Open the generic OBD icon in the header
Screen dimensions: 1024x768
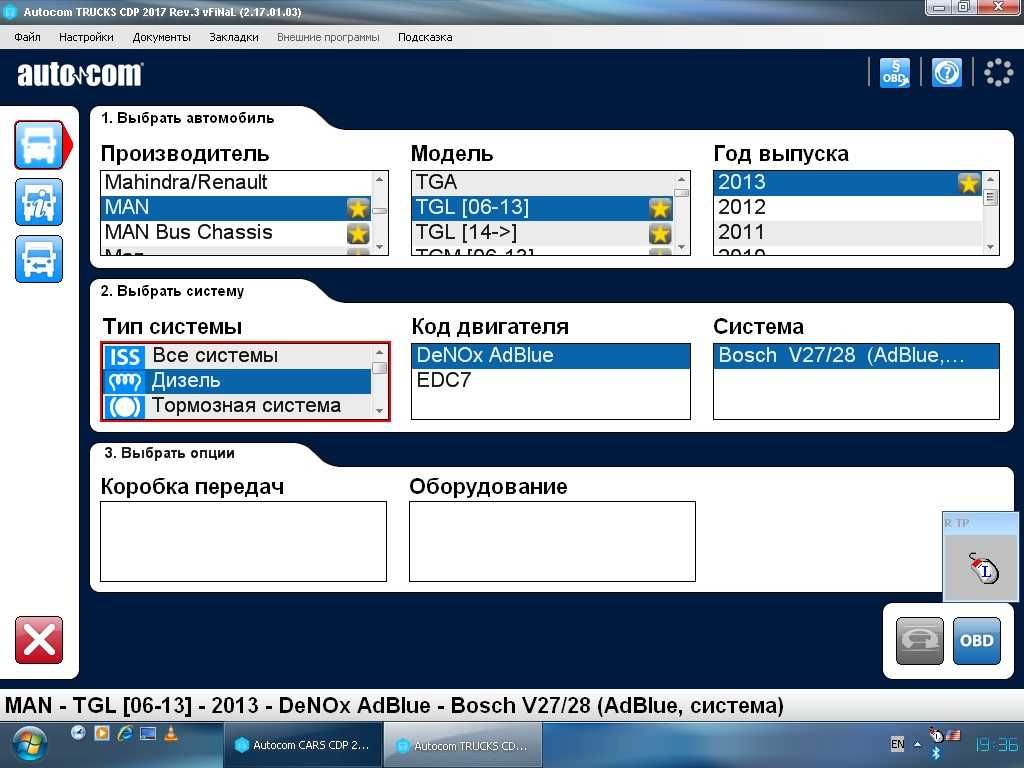pyautogui.click(x=894, y=72)
